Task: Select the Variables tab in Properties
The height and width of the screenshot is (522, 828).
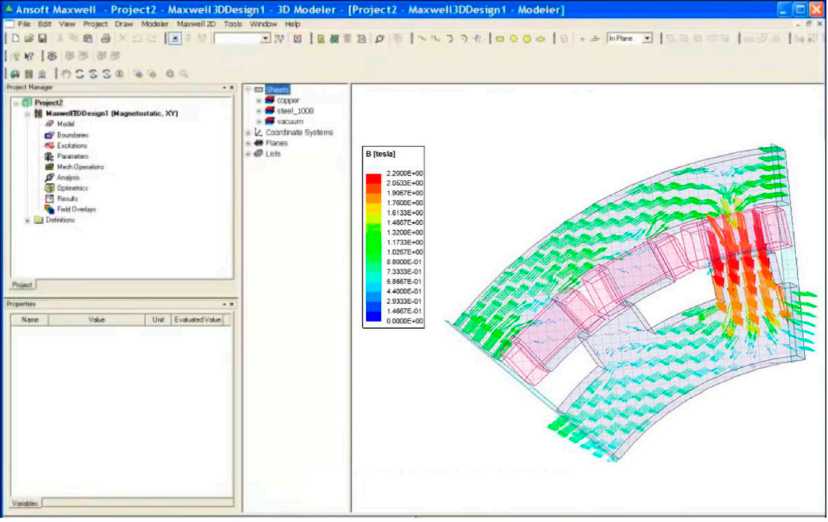Action: pyautogui.click(x=25, y=502)
